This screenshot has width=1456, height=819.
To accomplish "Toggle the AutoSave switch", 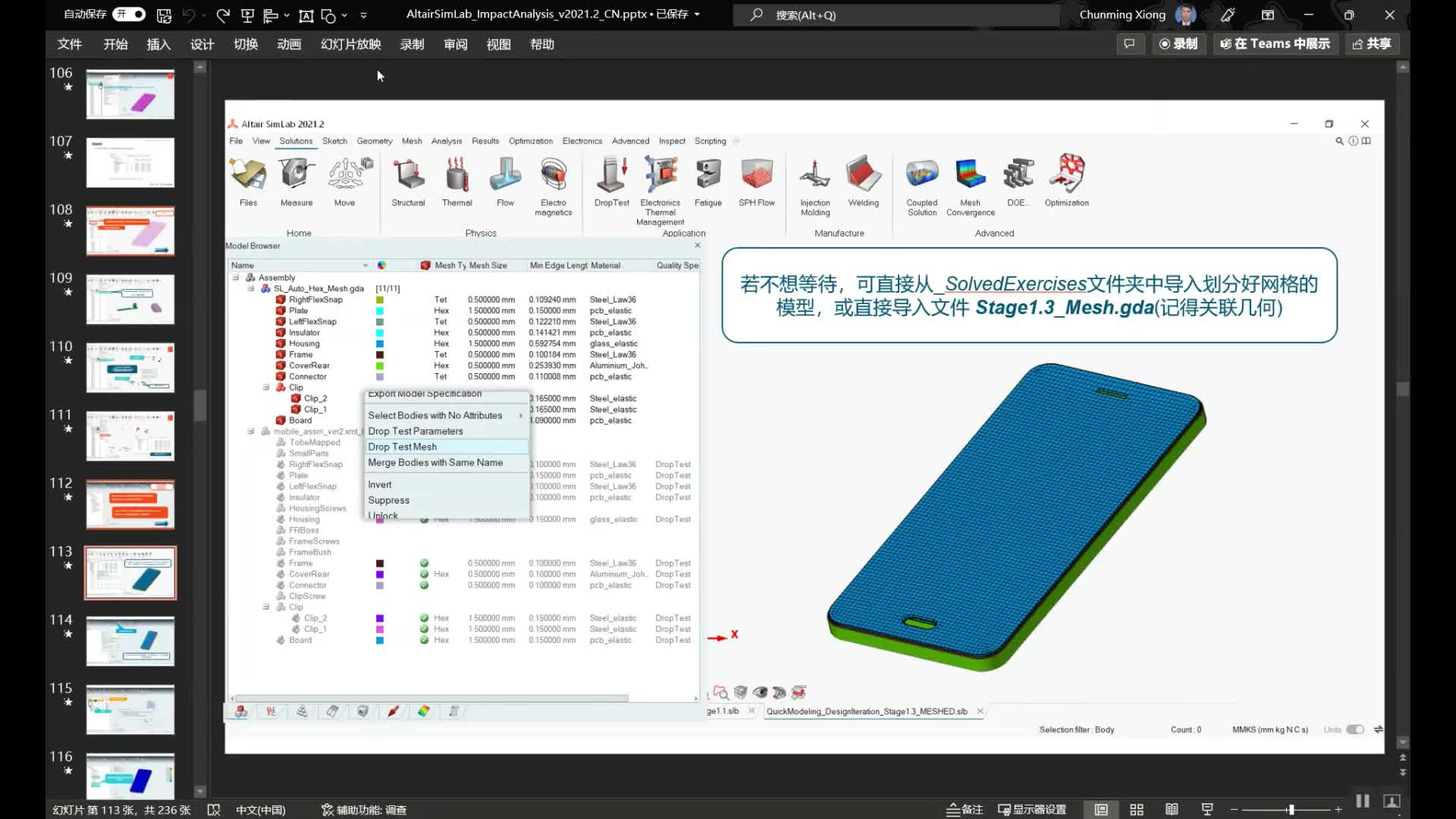I will (130, 14).
